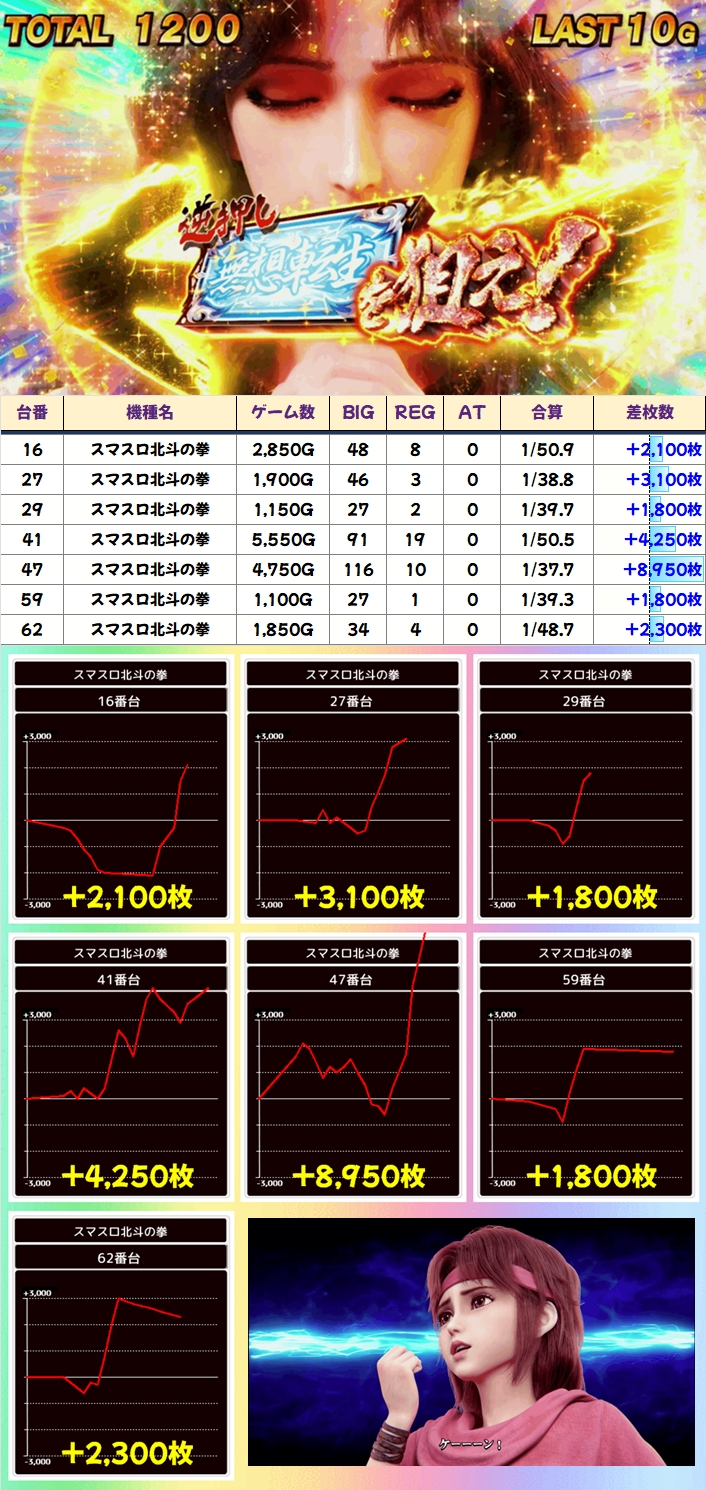The height and width of the screenshot is (1490, 706).
Task: Select the 47番台 graph title bar
Action: (x=352, y=980)
